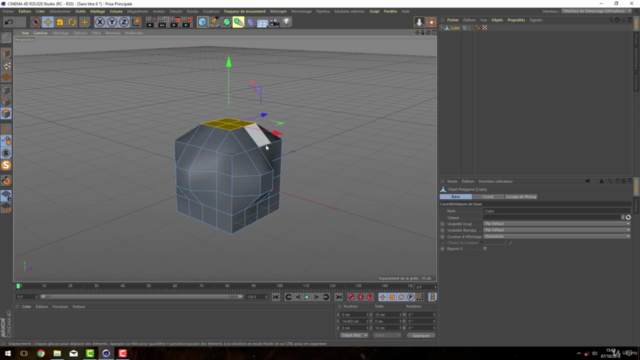Open the Fichier main menu
Image resolution: width=640 pixels, height=360 pixels.
click(8, 11)
